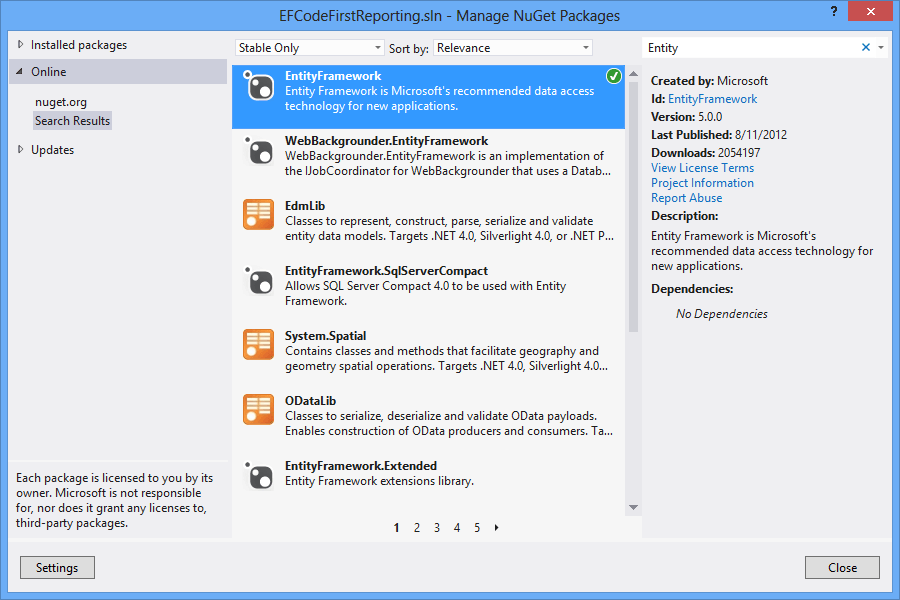Image resolution: width=900 pixels, height=600 pixels.
Task: Close the Manage NuGet Packages window
Action: [x=870, y=11]
